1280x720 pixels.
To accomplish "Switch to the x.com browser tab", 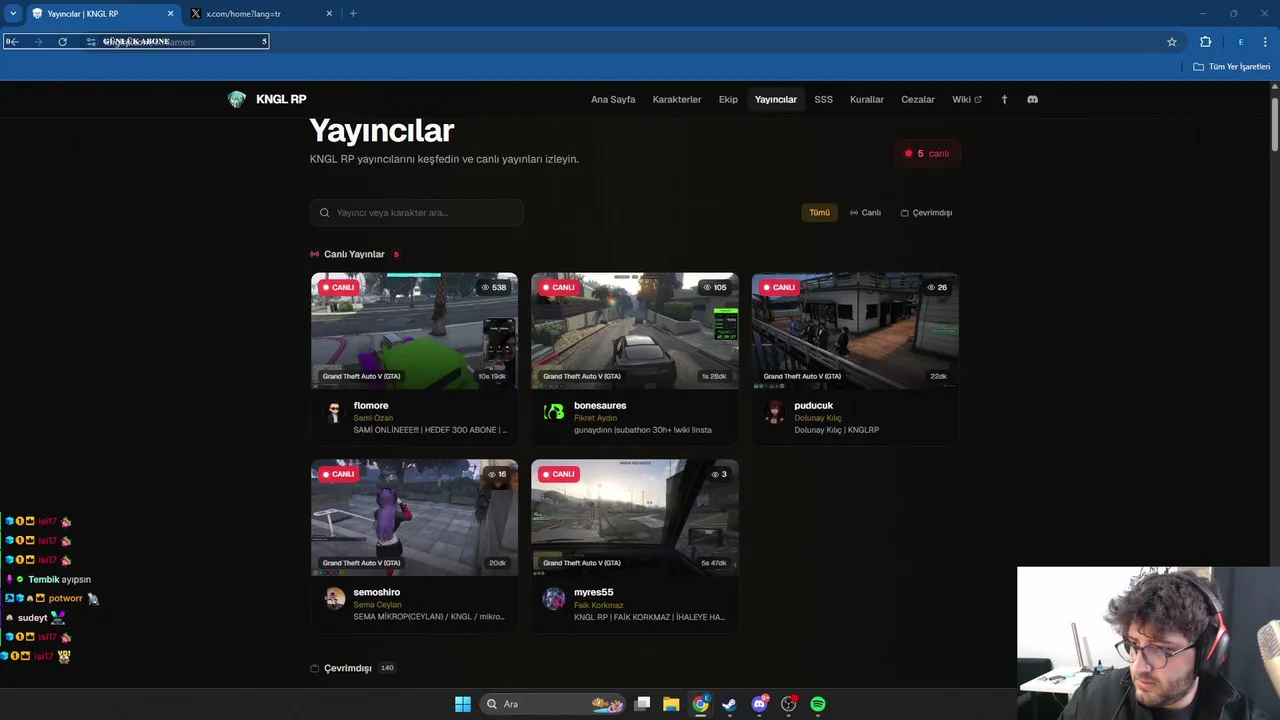I will (262, 14).
